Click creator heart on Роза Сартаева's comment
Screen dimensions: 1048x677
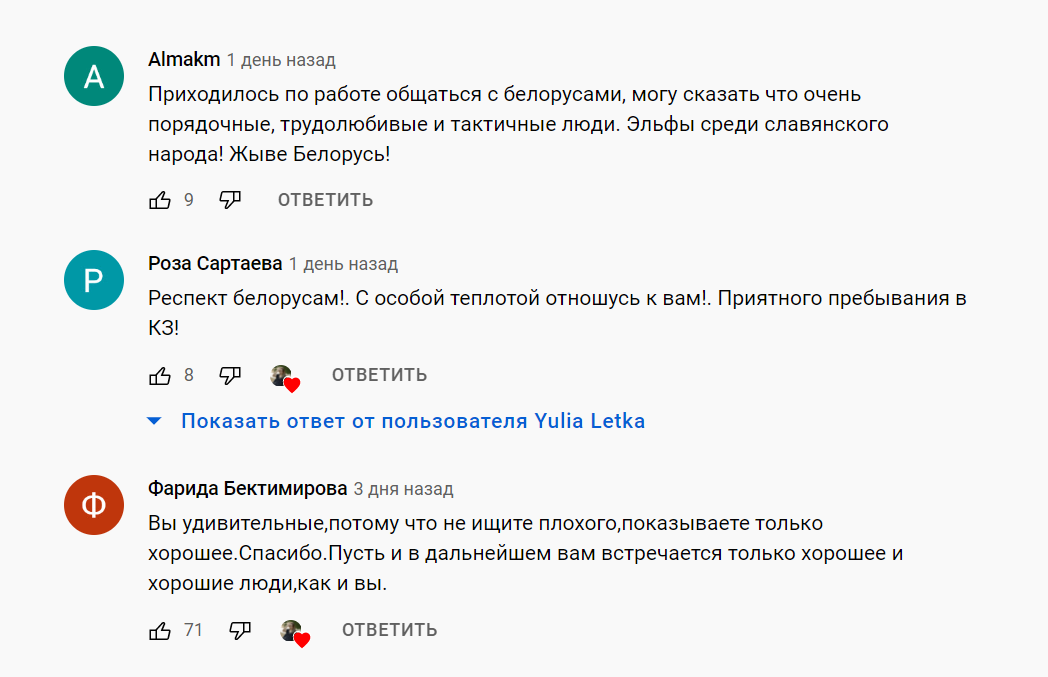click(285, 377)
